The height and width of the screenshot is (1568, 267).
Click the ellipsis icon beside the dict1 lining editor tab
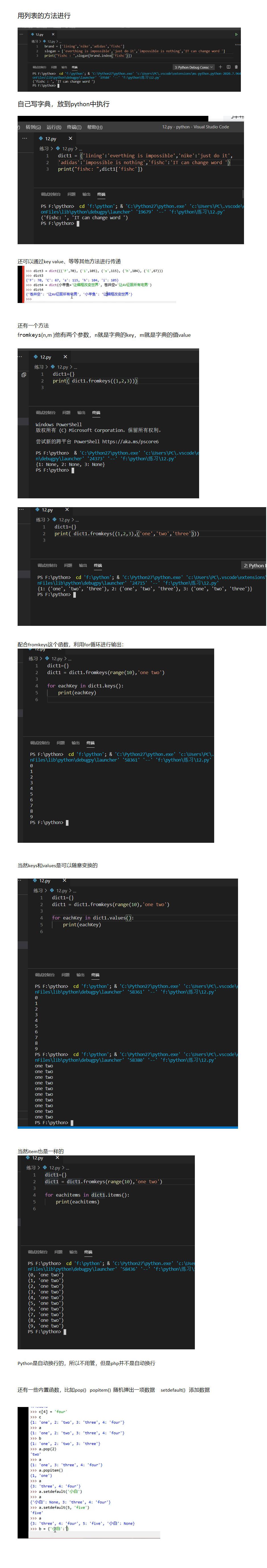[x=25, y=138]
